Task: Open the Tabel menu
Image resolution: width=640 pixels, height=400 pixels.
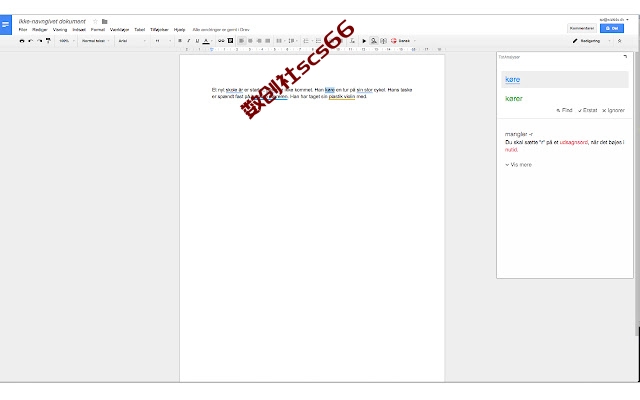Action: coord(140,30)
